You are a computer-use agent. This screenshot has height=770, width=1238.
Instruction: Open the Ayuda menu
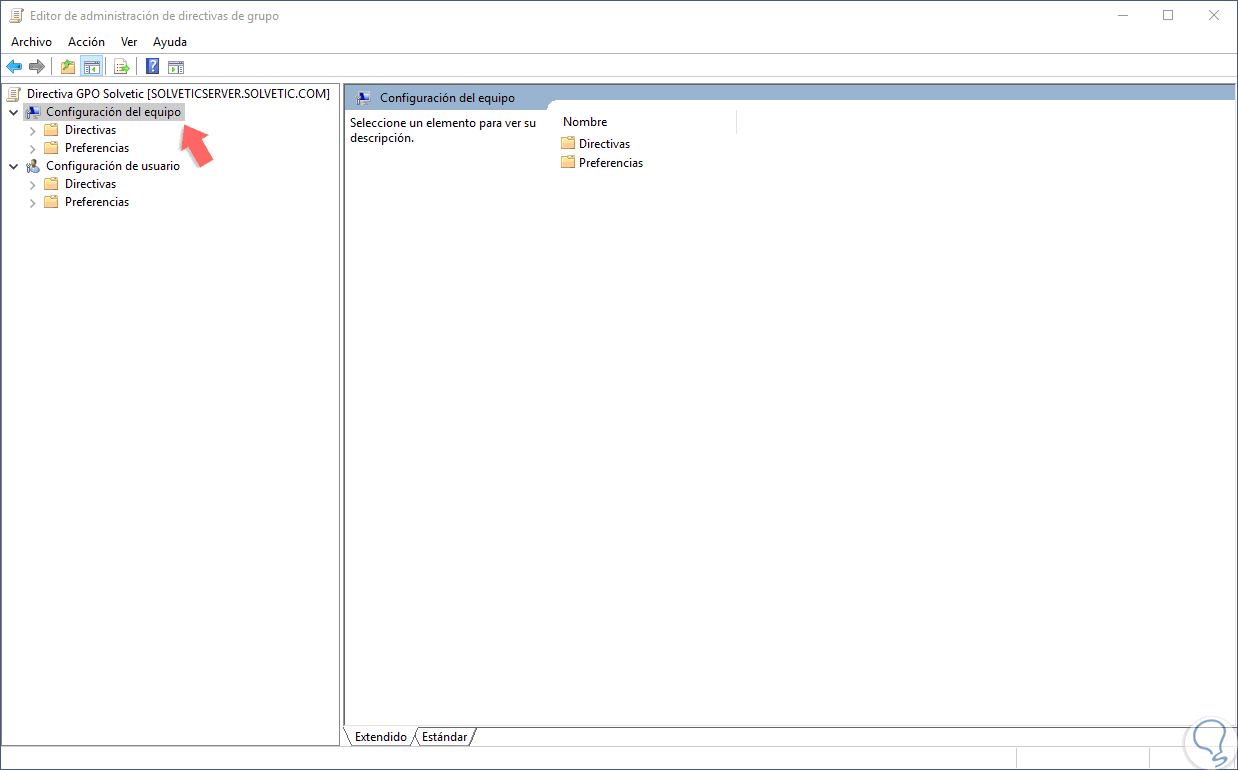click(x=170, y=42)
